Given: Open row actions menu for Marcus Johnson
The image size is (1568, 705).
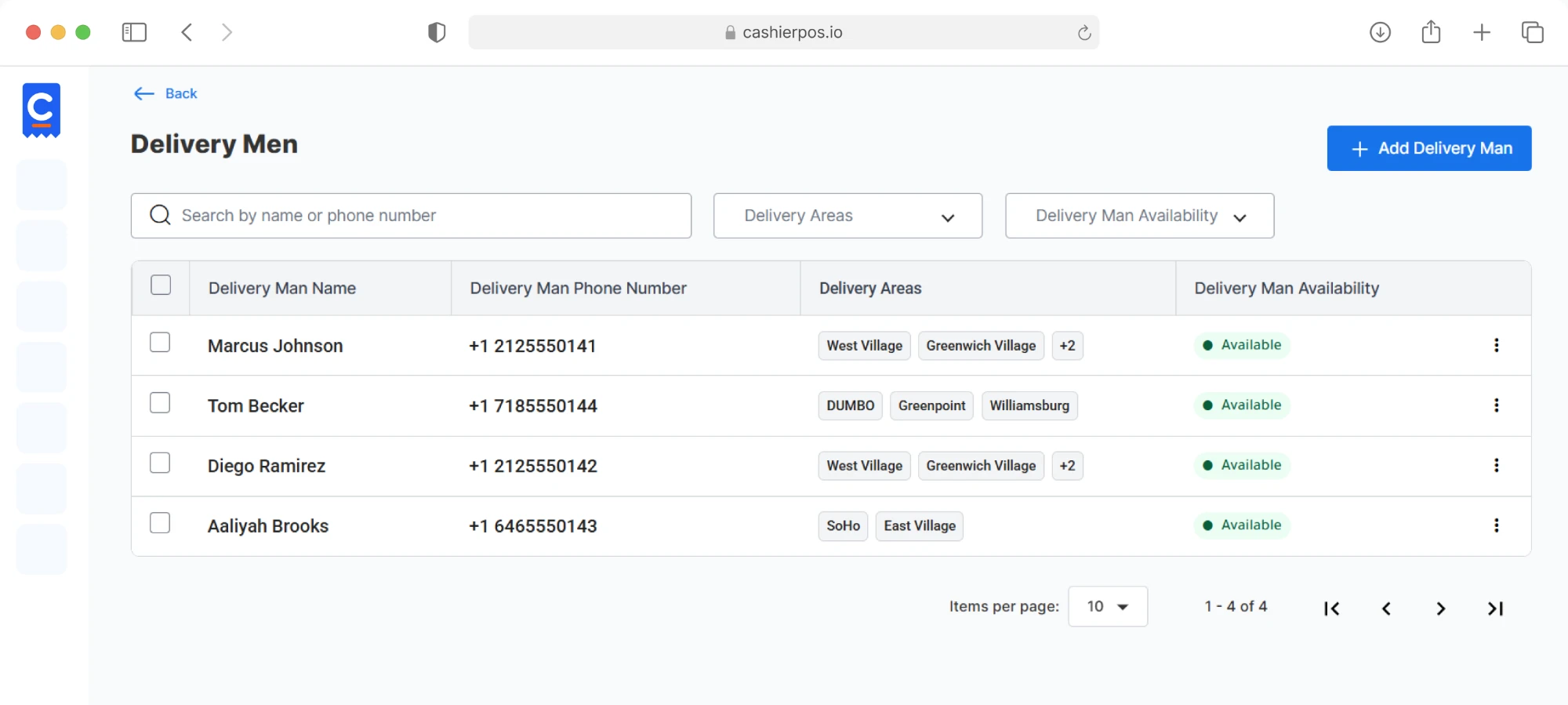Looking at the screenshot, I should (x=1496, y=345).
